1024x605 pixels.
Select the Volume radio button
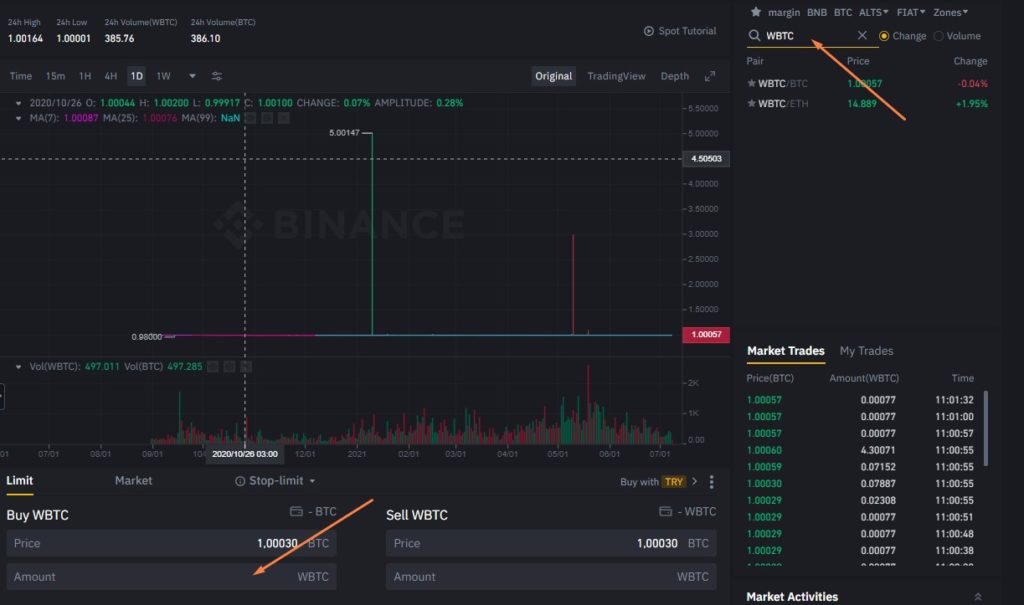pos(938,36)
